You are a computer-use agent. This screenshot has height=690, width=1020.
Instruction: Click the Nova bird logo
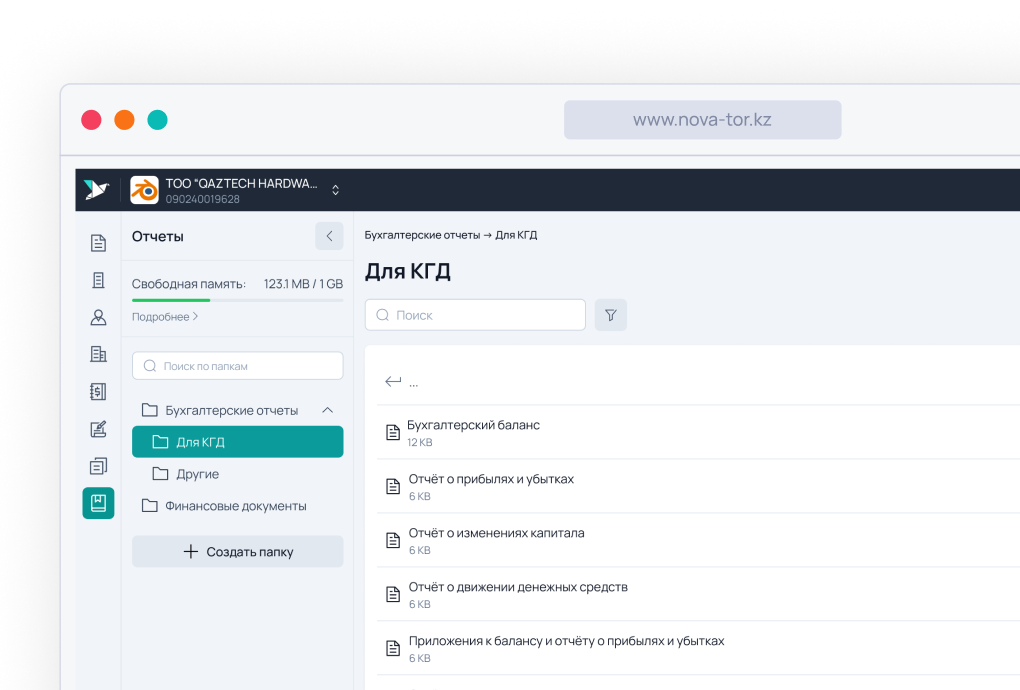click(96, 190)
